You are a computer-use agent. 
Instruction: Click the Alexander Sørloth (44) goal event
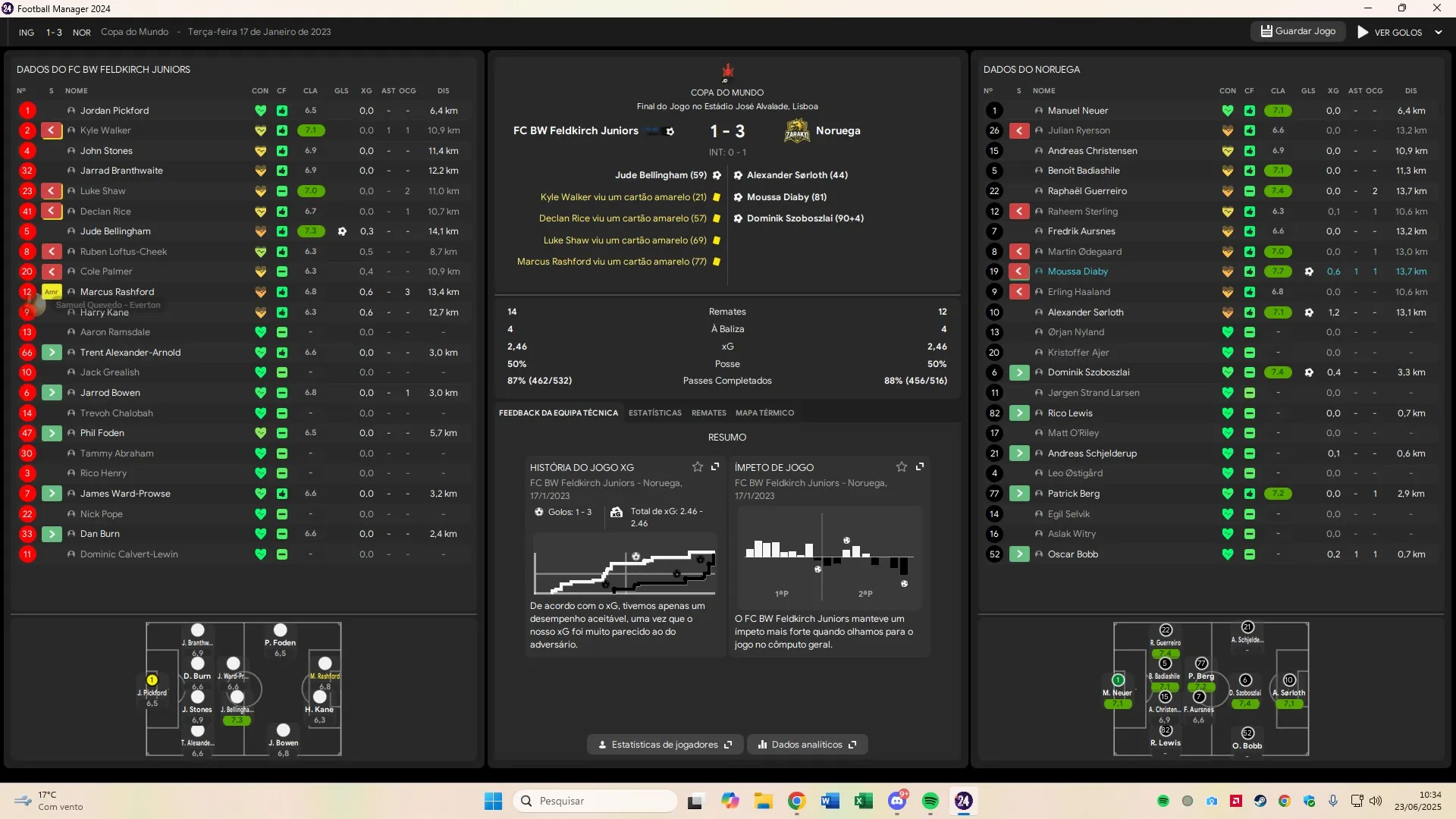[x=797, y=175]
